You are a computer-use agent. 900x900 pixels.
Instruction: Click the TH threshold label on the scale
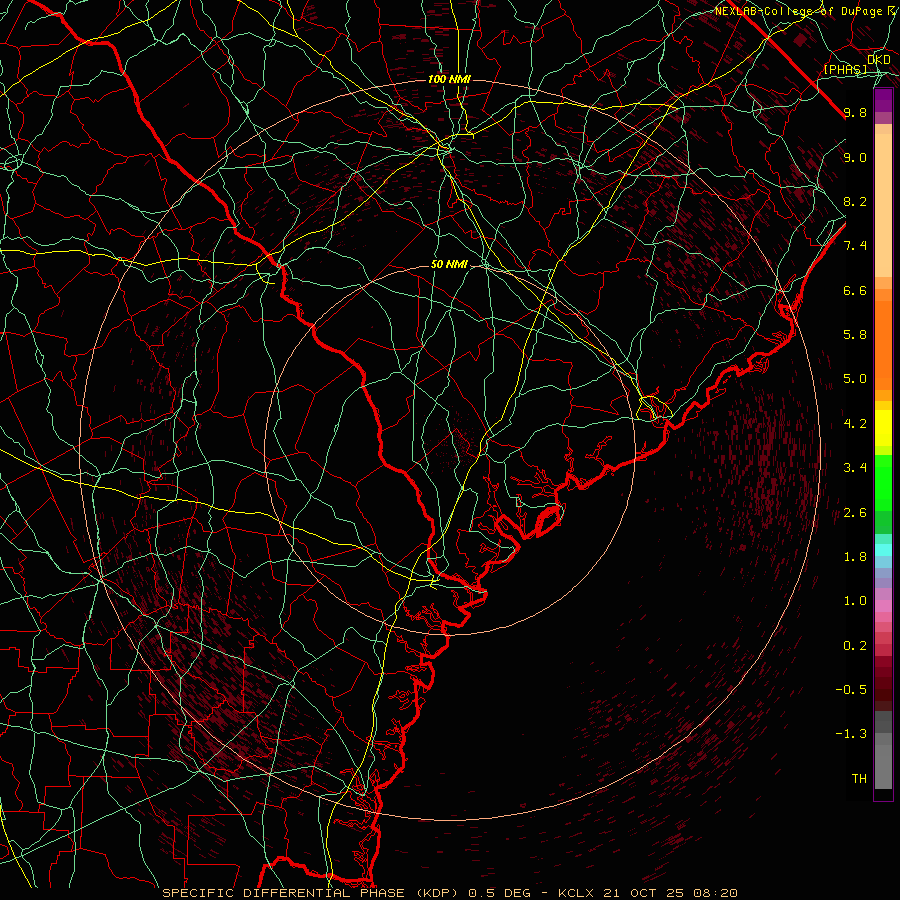859,779
